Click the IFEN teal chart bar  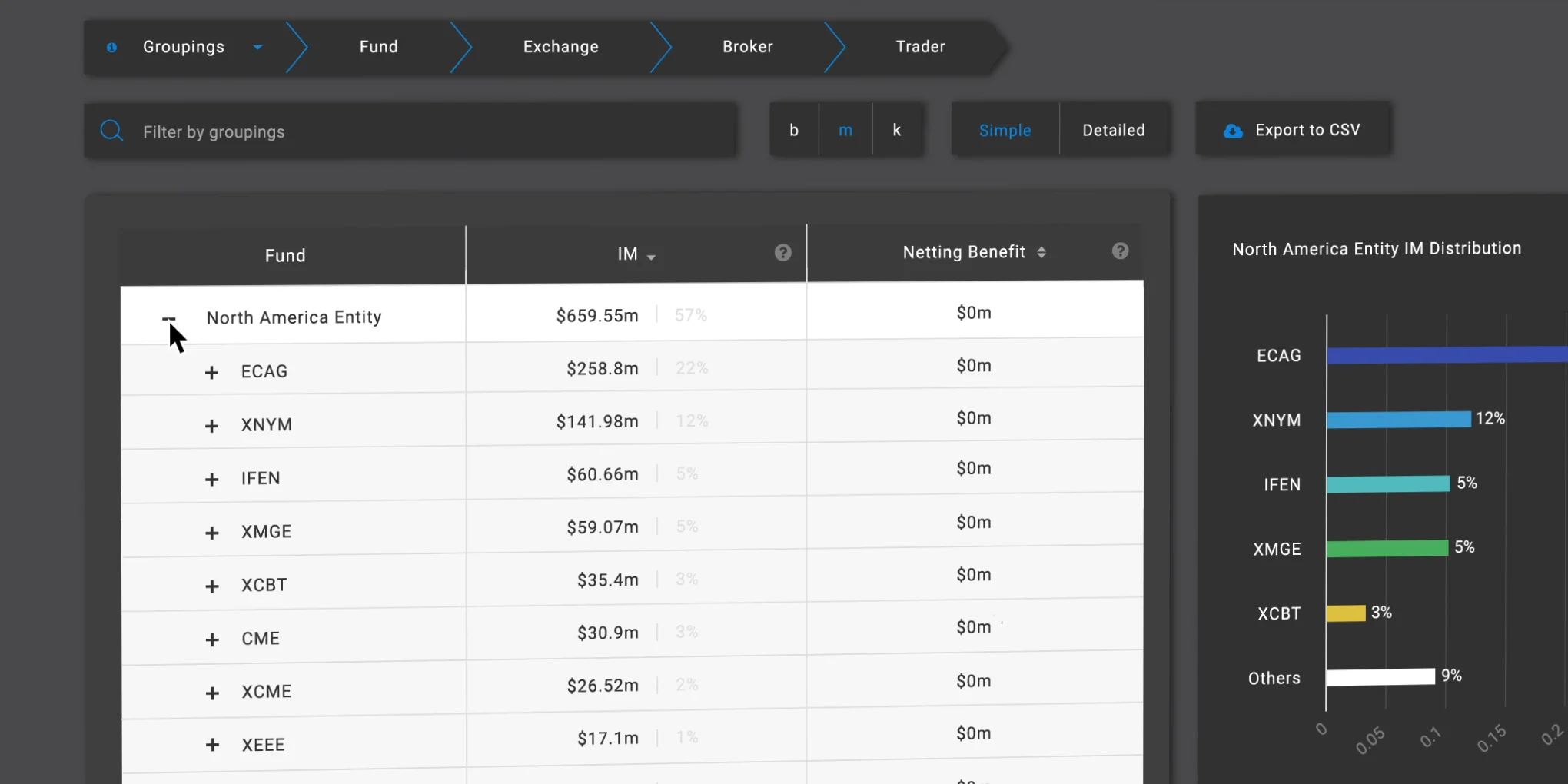coord(1388,484)
